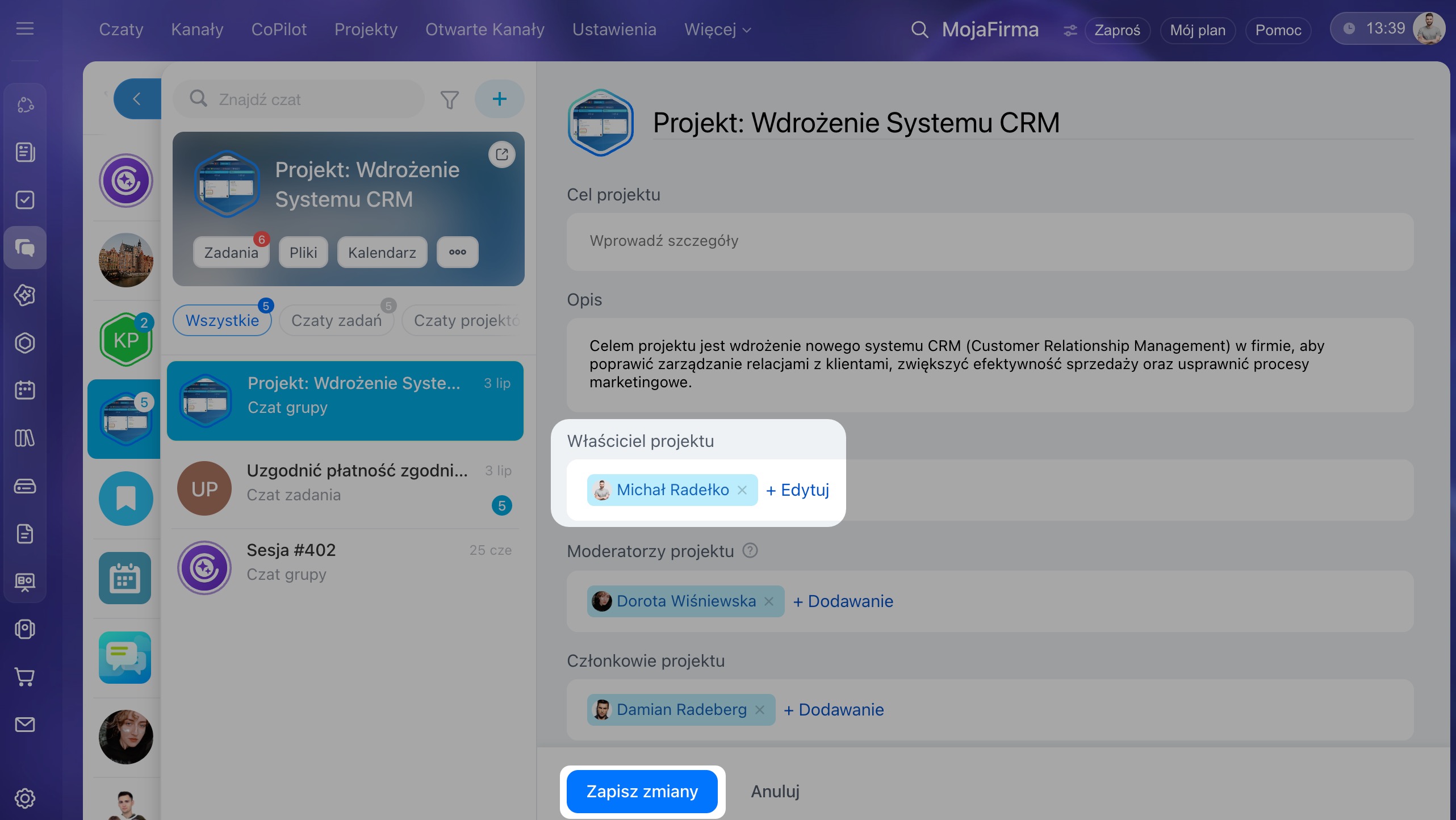Viewport: 1456px width, 820px height.
Task: Open the sliders settings icon in header
Action: pos(1070,30)
